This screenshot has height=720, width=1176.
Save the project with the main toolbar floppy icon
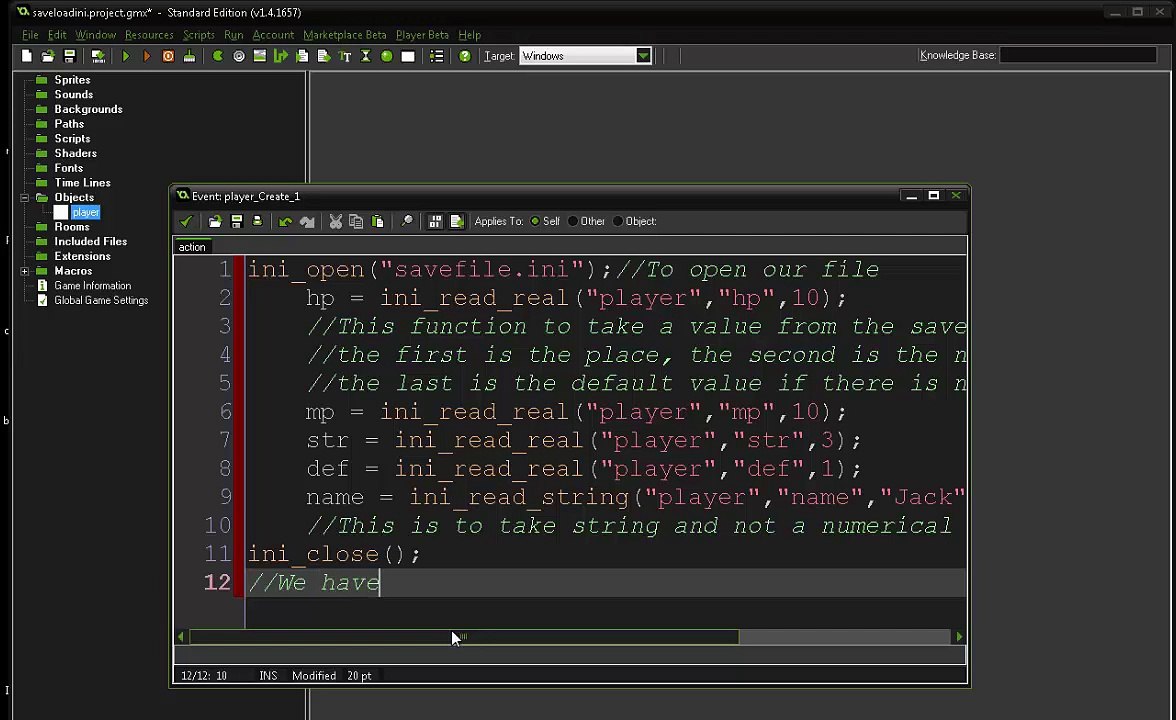click(70, 56)
